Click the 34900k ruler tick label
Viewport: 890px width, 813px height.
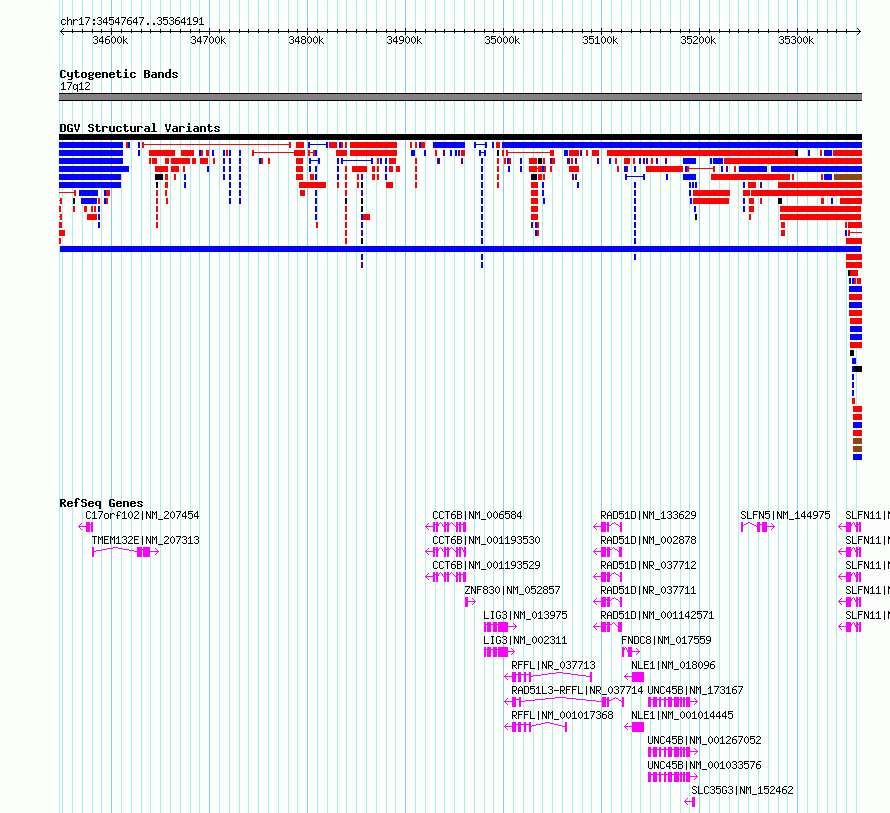click(404, 40)
